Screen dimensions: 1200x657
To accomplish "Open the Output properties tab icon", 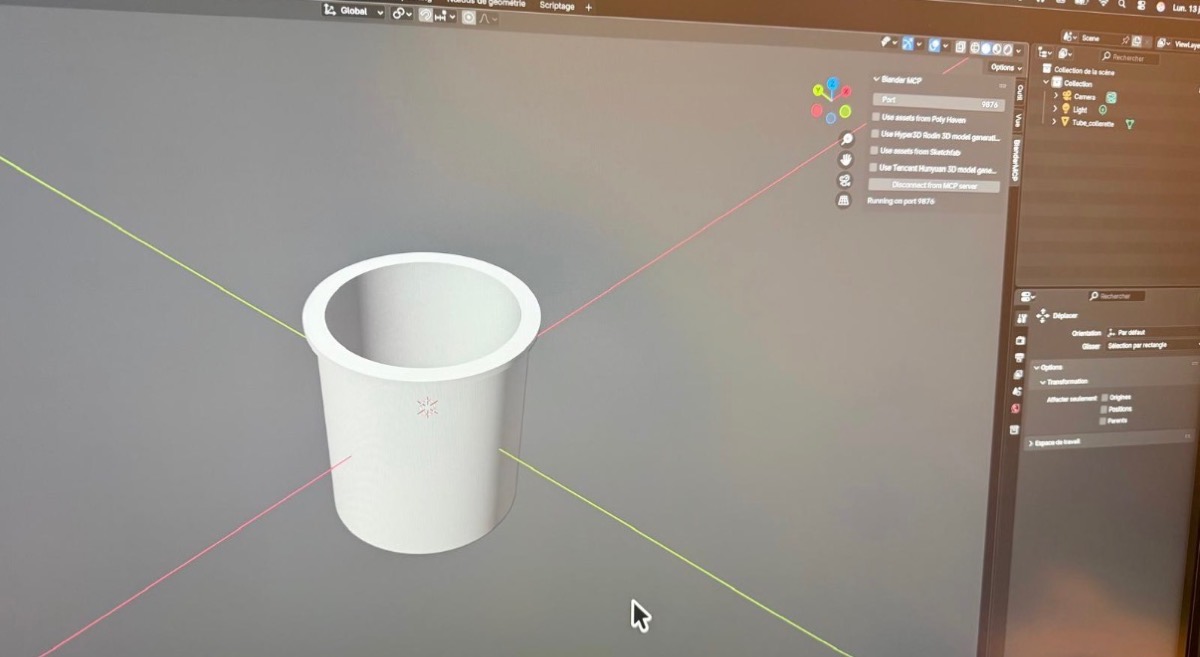I will click(1020, 358).
